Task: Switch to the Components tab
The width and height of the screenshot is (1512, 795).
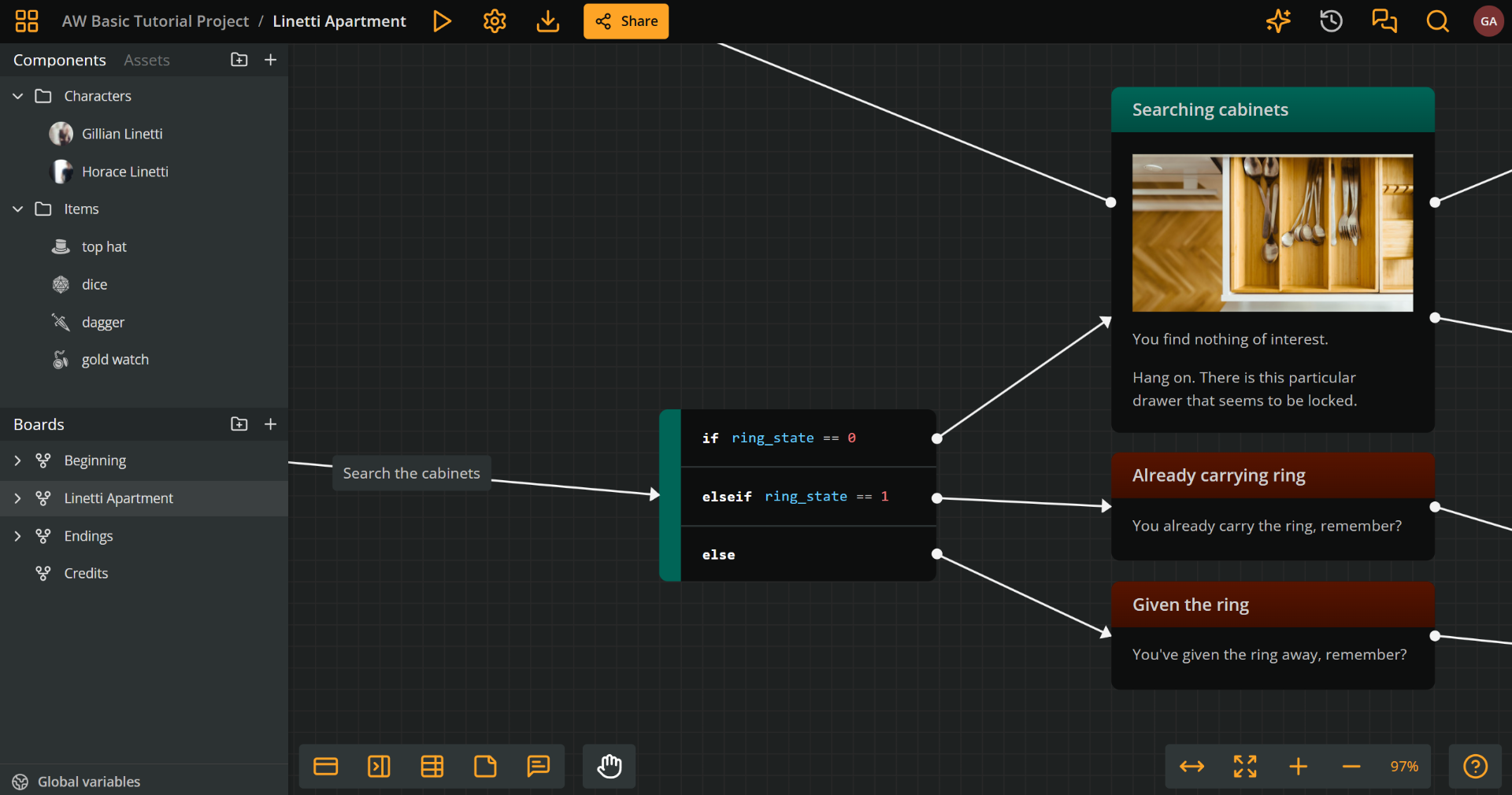Action: click(60, 60)
